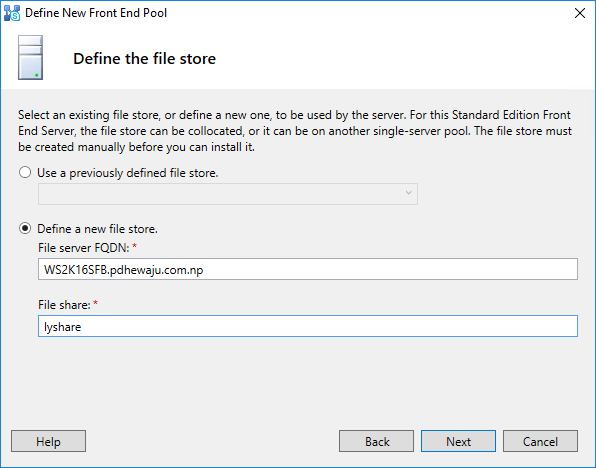Click the Use a previously defined file store label
The image size is (596, 468).
point(128,173)
